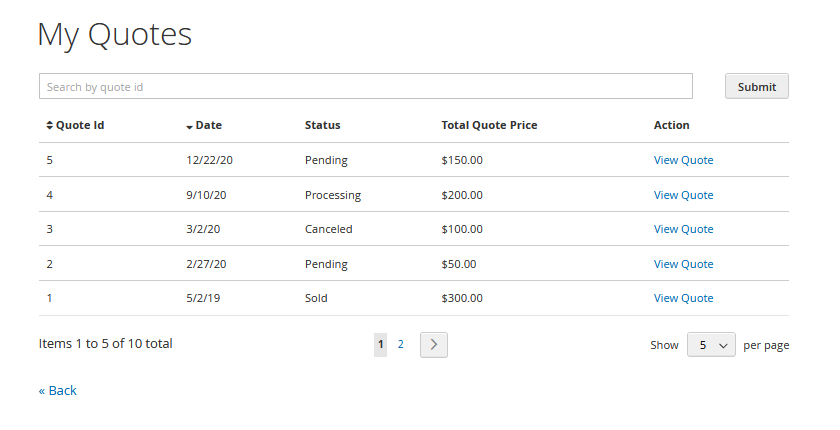Screen dimensions: 840x430
Task: Sort quotes by Date column
Action: coord(204,125)
